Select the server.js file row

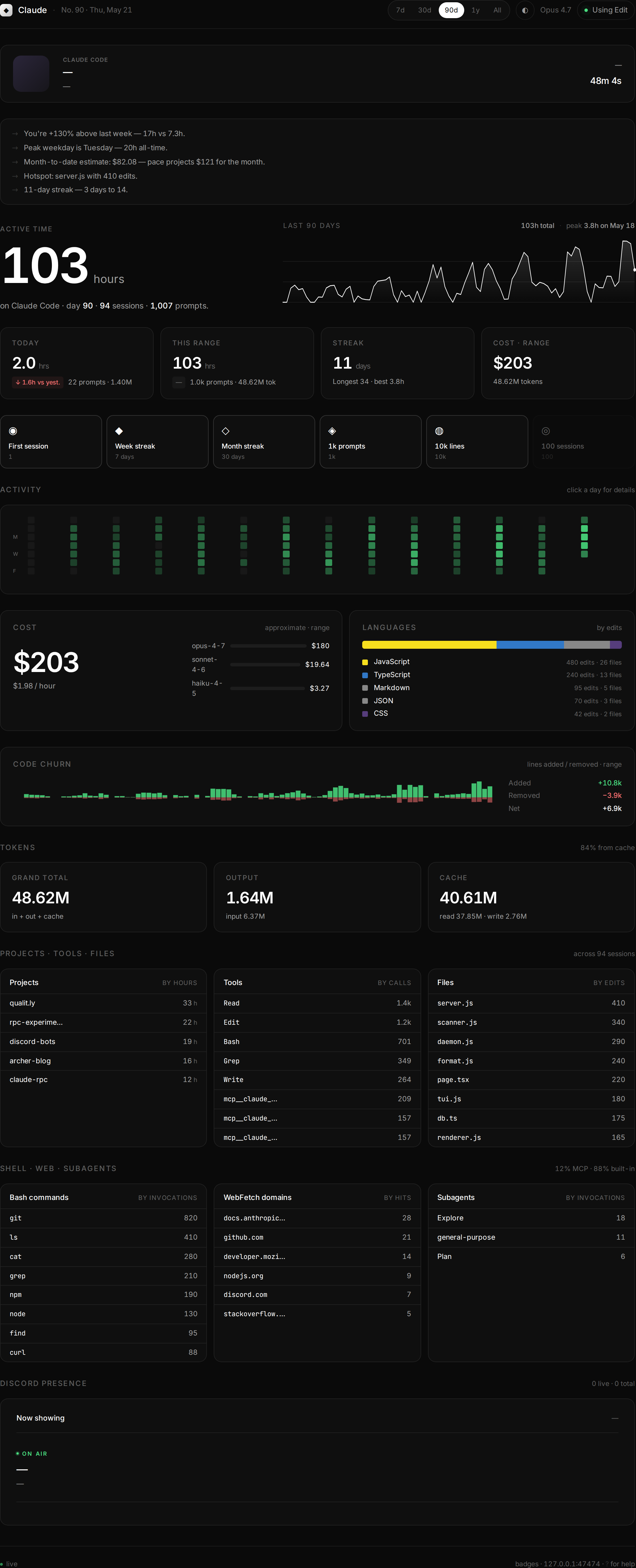point(531,1003)
